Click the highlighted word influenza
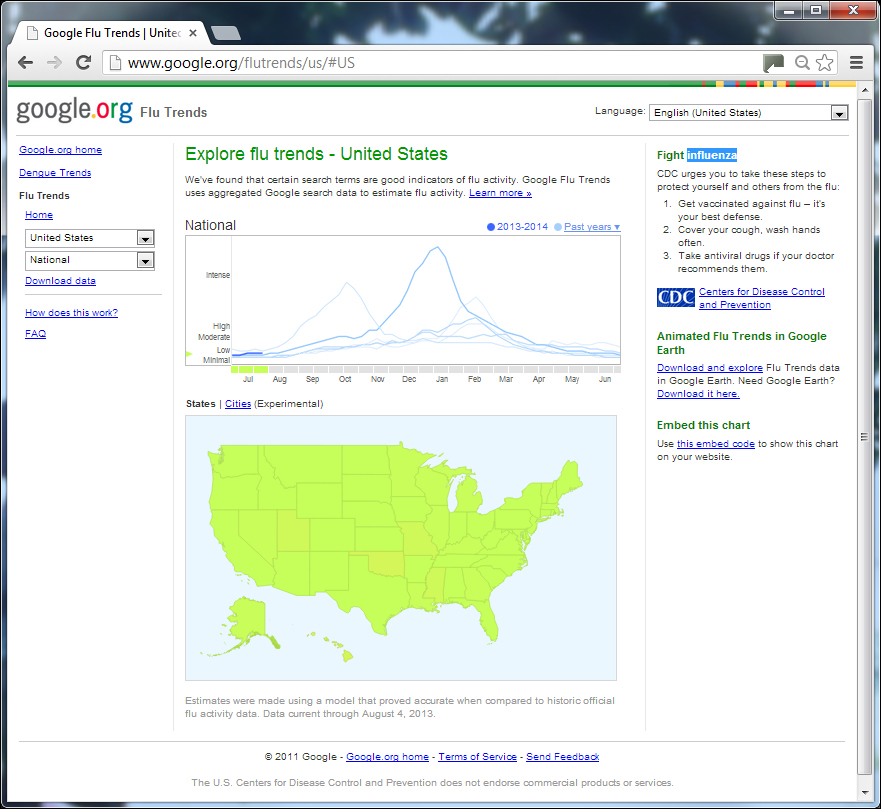The height and width of the screenshot is (809, 881). 712,155
